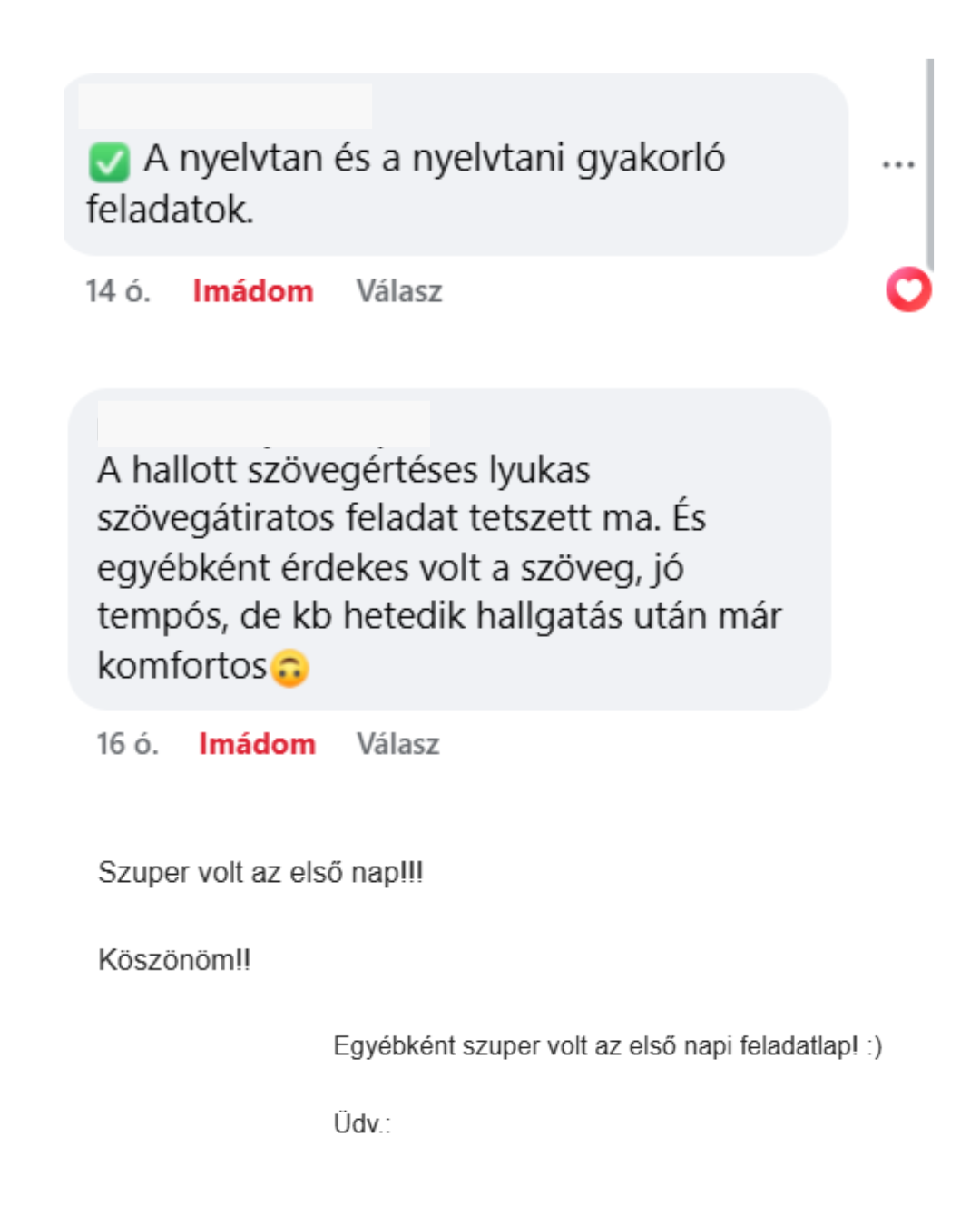Image resolution: width=980 pixels, height=1225 pixels.
Task: Click the 'Üdv.:' sign-off text
Action: pos(361,1124)
